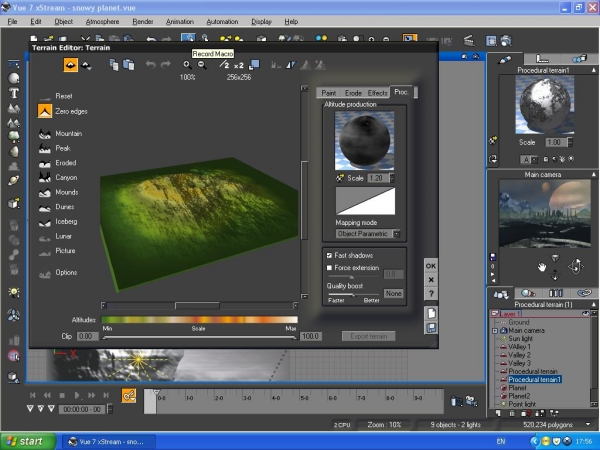Select Planet2 in the object list
This screenshot has height=450, width=600.
pos(519,396)
